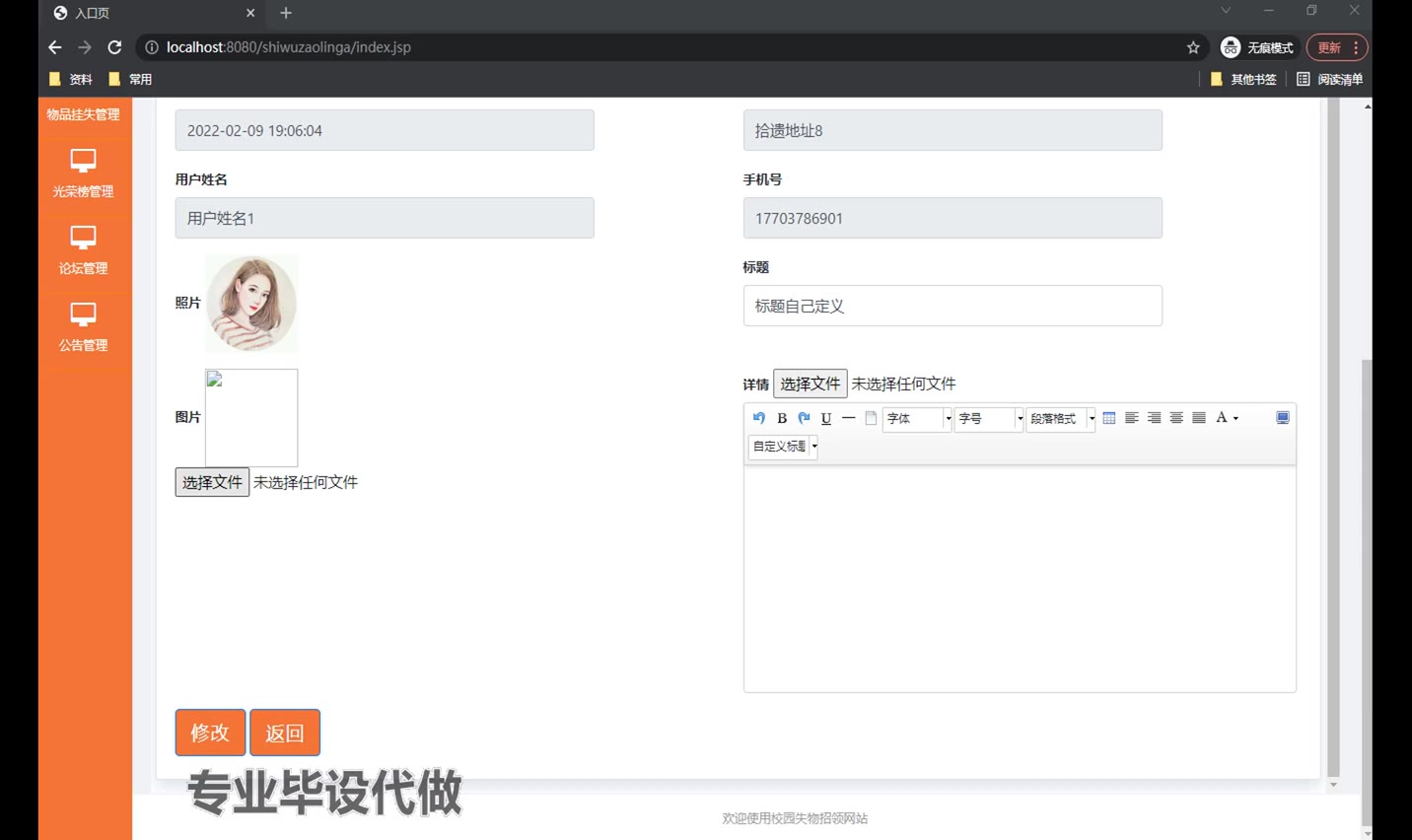This screenshot has width=1412, height=840.
Task: Open the 其他书签 bookmarks folder
Action: click(1243, 79)
